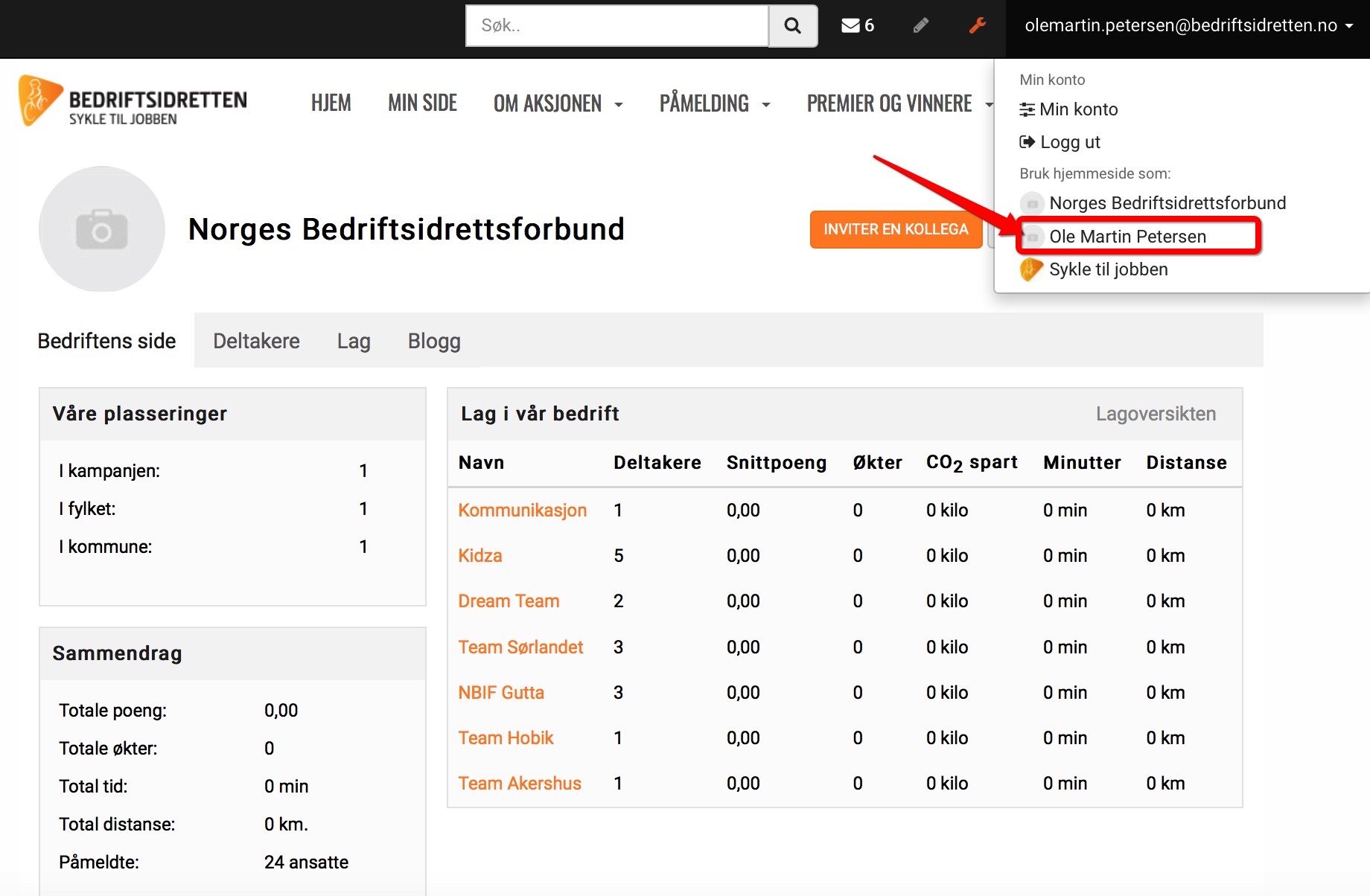The image size is (1370, 896).
Task: Click the Total distanse: label
Action: point(118,824)
